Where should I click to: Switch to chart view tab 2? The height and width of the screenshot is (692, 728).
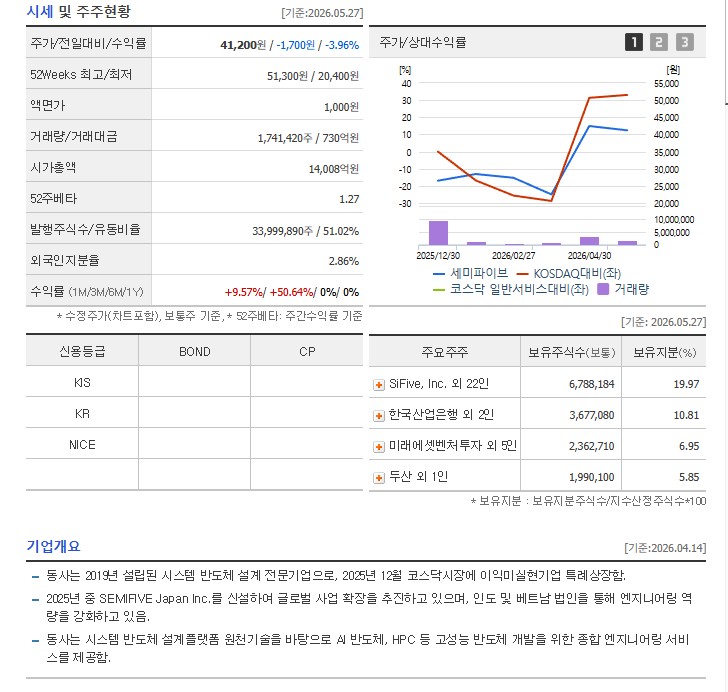(659, 42)
